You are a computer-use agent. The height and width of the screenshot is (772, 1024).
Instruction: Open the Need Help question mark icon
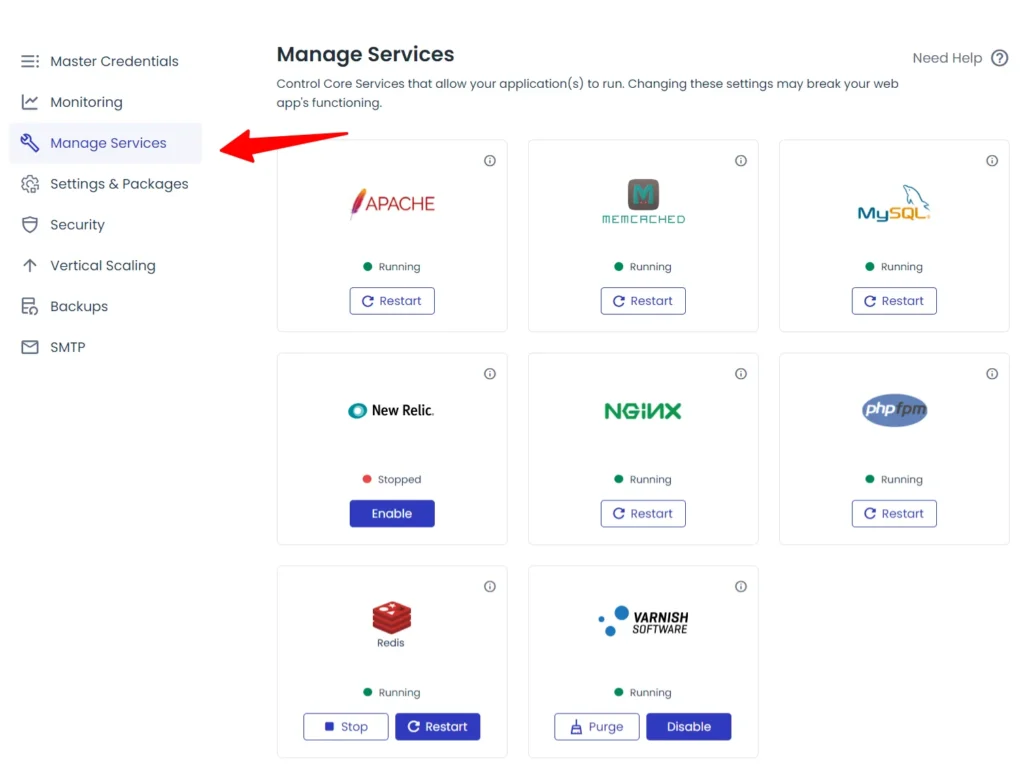(998, 58)
